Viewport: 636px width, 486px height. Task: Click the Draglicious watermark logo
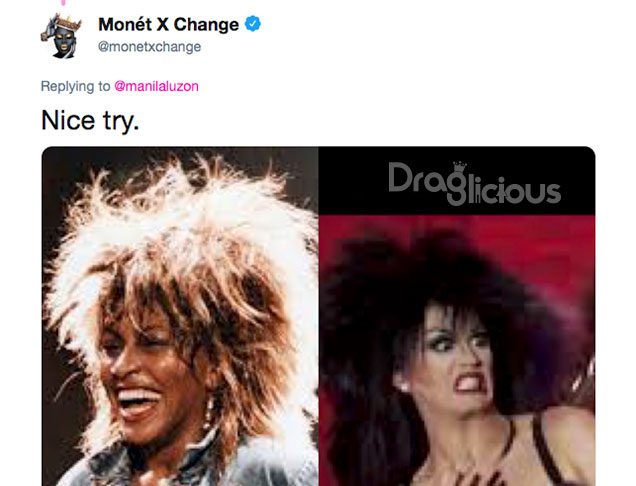point(474,183)
